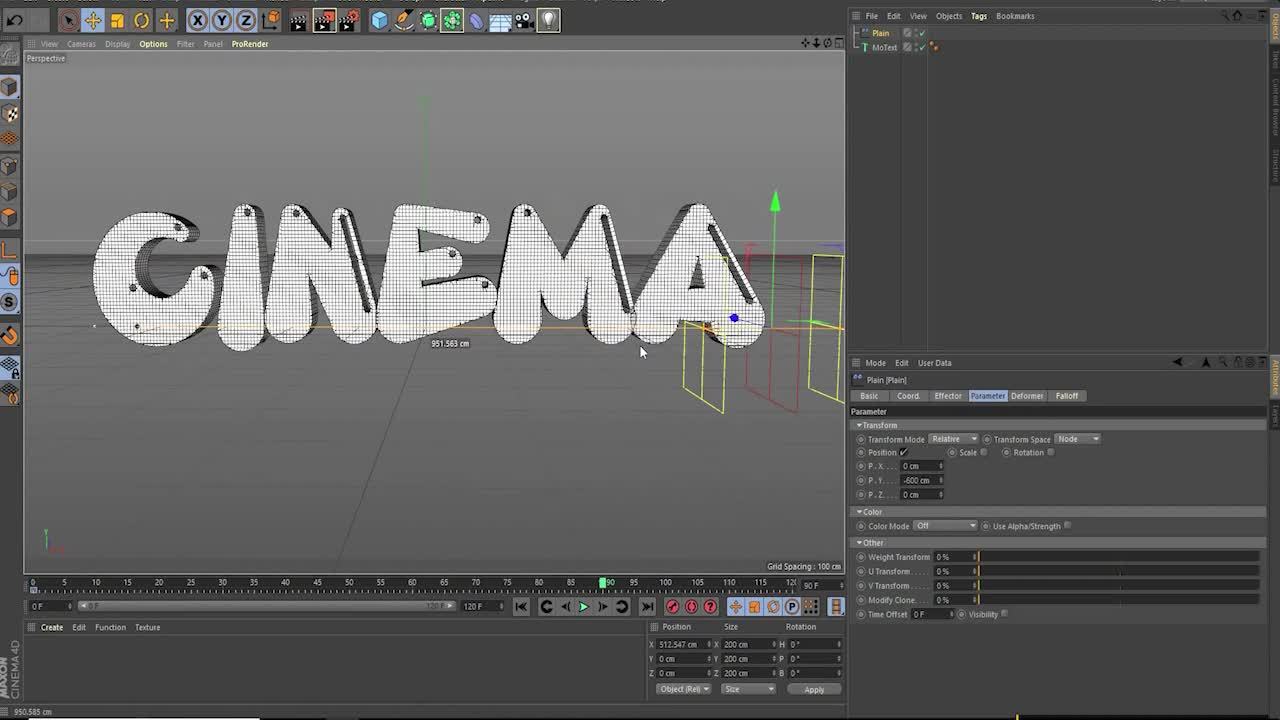1280x720 pixels.
Task: Open Color Mode Off dropdown
Action: tap(945, 526)
